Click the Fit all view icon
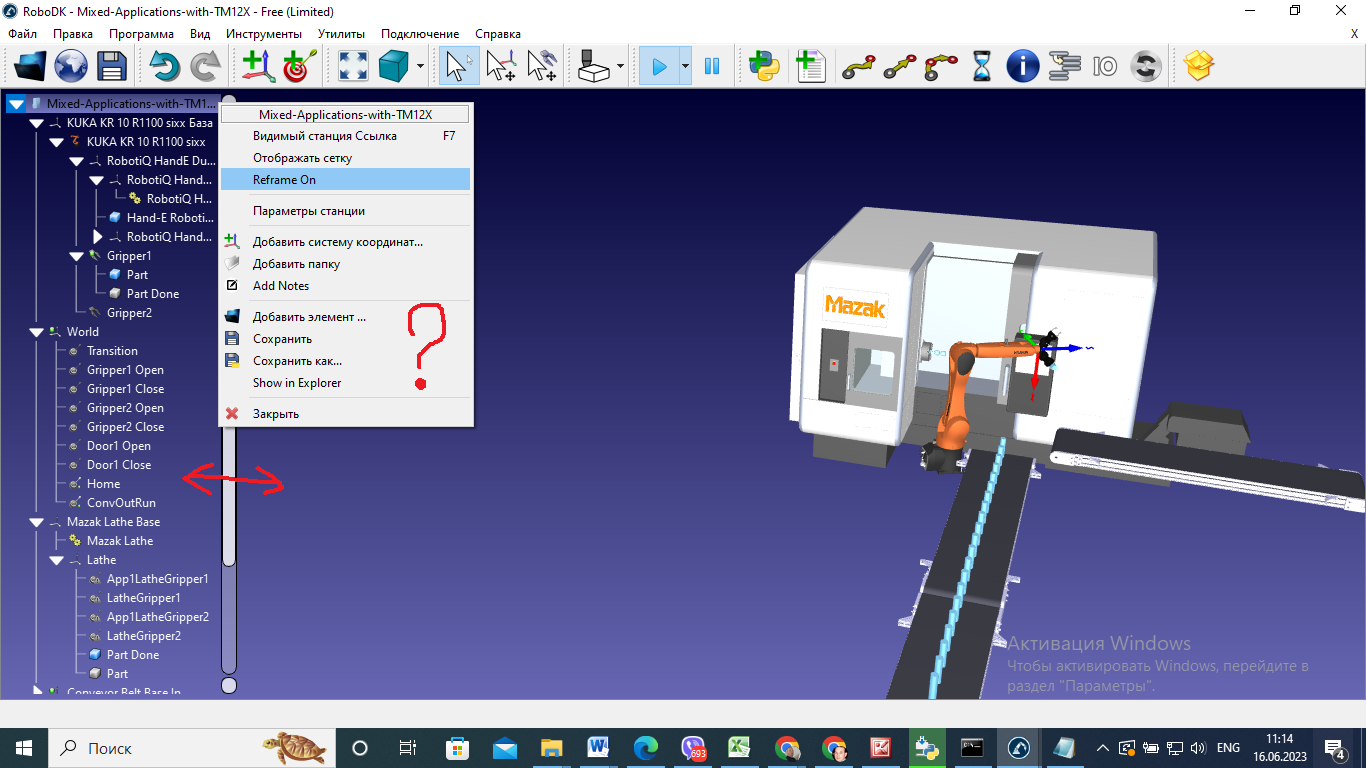Image resolution: width=1366 pixels, height=768 pixels. tap(352, 67)
